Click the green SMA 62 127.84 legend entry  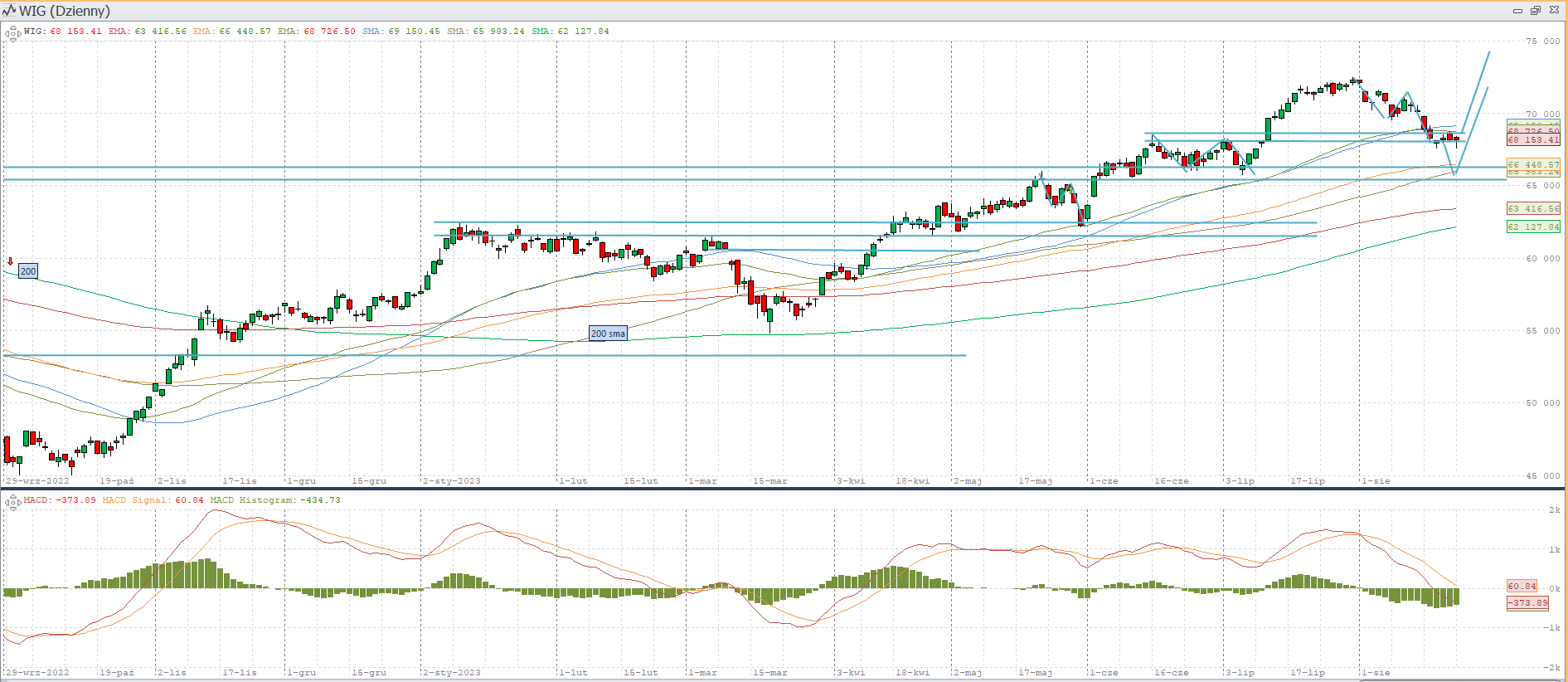coord(570,32)
